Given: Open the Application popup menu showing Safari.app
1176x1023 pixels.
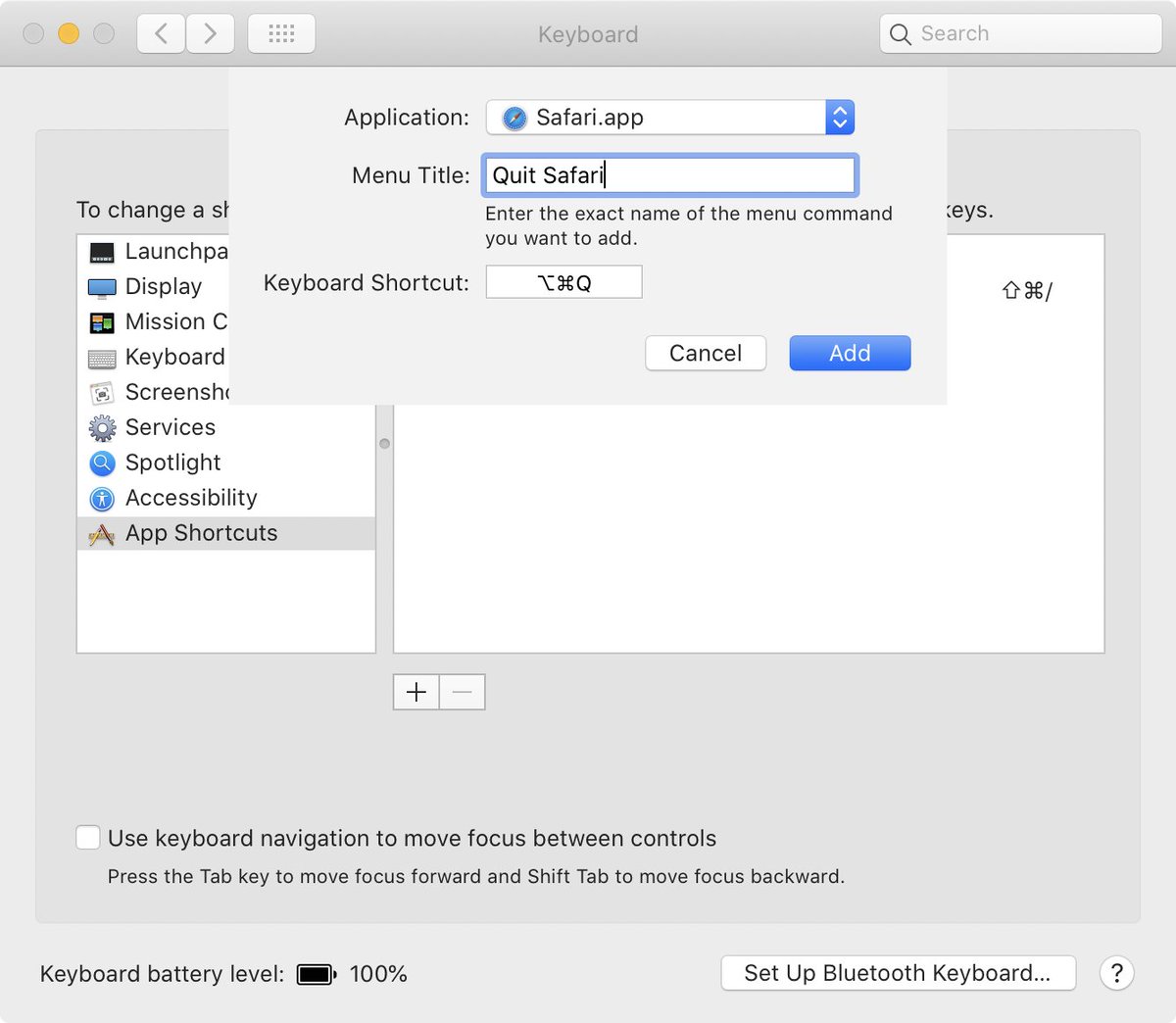Looking at the screenshot, I should (x=670, y=118).
